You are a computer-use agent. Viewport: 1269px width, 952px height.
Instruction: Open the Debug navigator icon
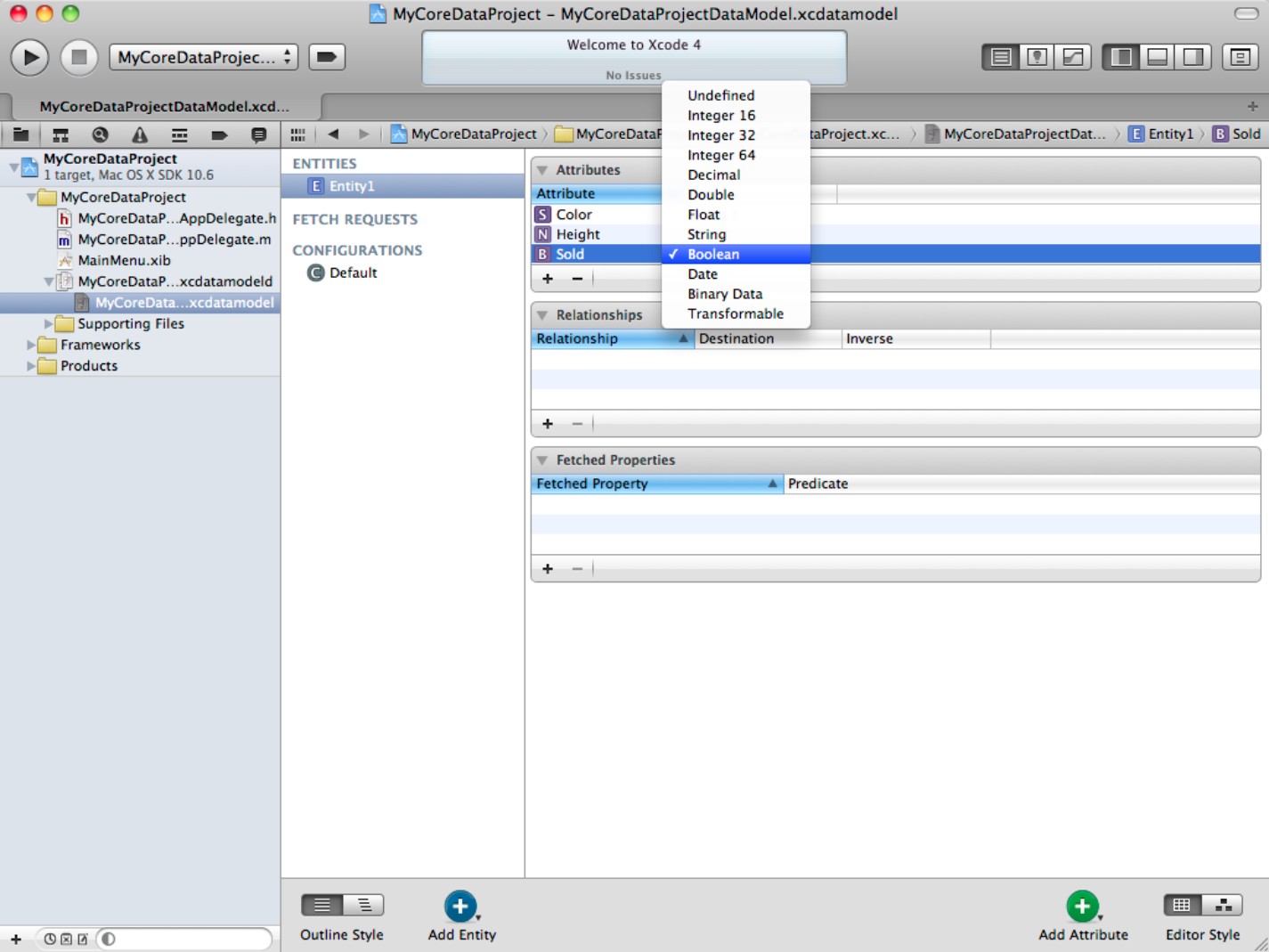coord(179,134)
